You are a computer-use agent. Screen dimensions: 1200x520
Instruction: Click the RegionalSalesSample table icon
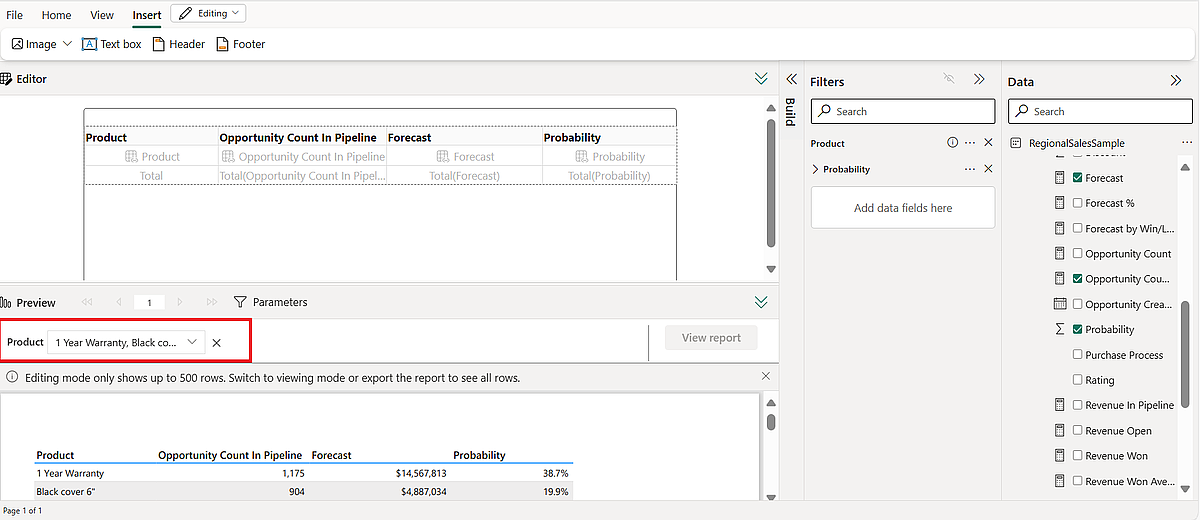click(x=1016, y=143)
